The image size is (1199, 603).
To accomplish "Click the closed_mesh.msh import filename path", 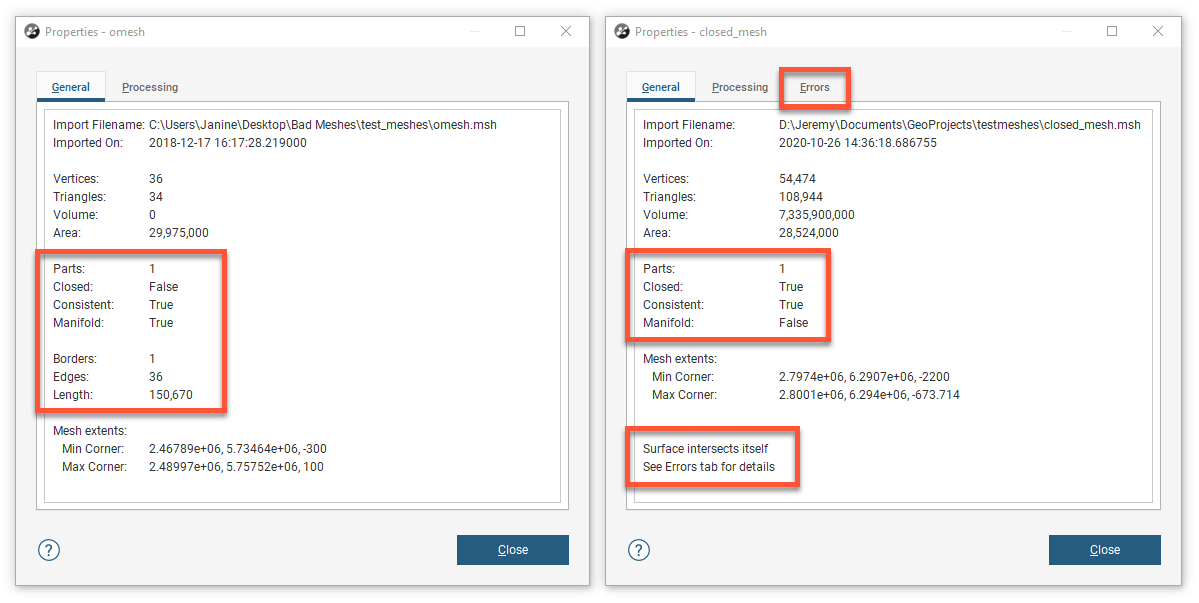I will pos(959,125).
